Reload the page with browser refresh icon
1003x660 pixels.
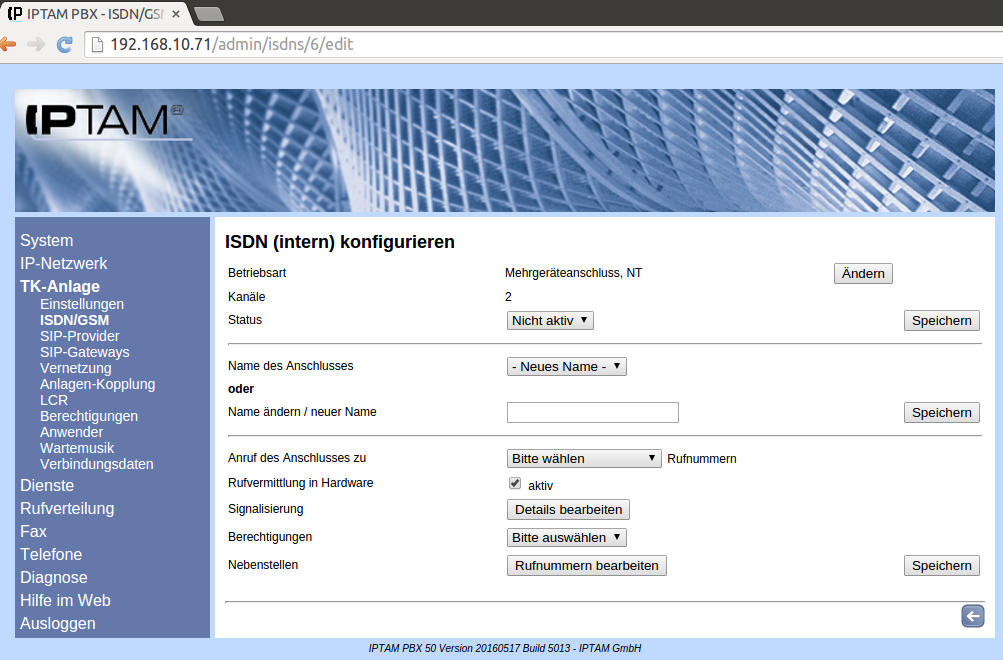[65, 45]
